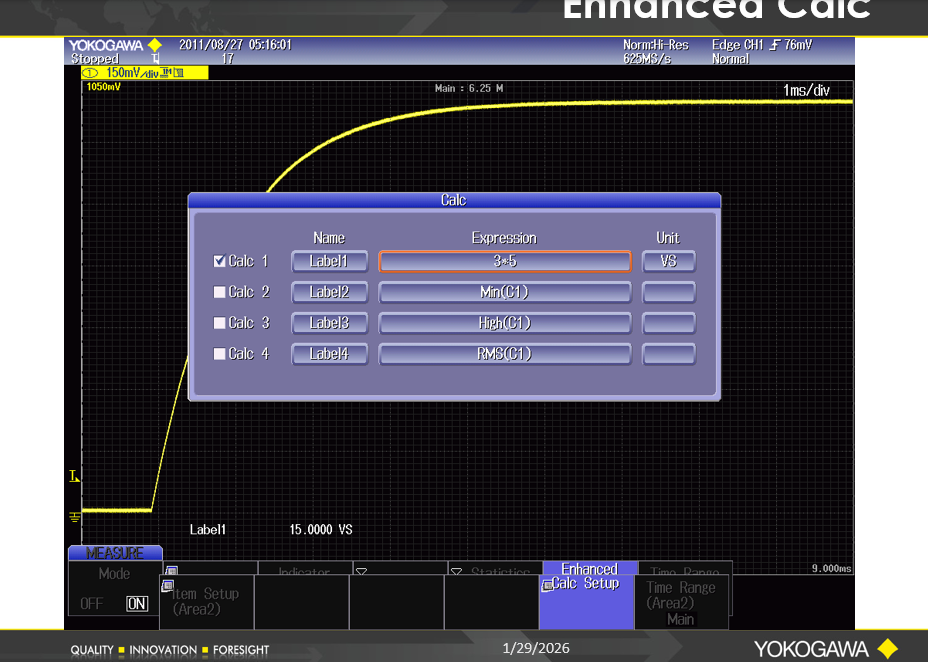
Task: Click the Enhanced Calc Setup dialog icon
Action: (x=547, y=585)
